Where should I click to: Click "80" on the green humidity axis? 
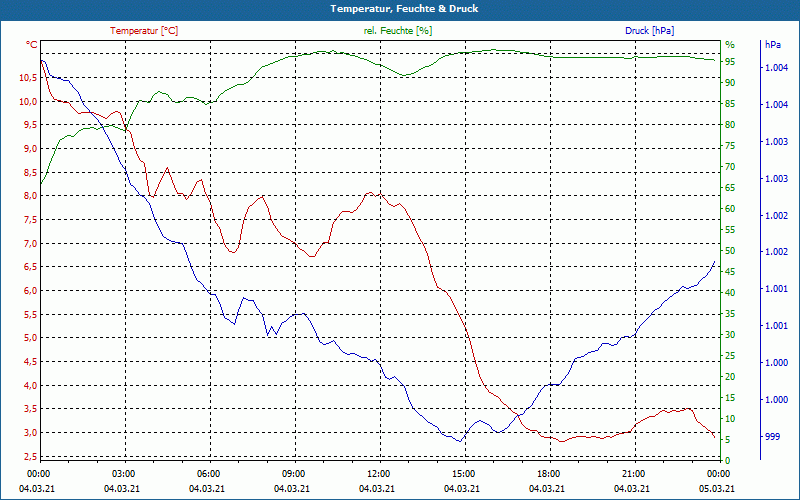click(730, 124)
